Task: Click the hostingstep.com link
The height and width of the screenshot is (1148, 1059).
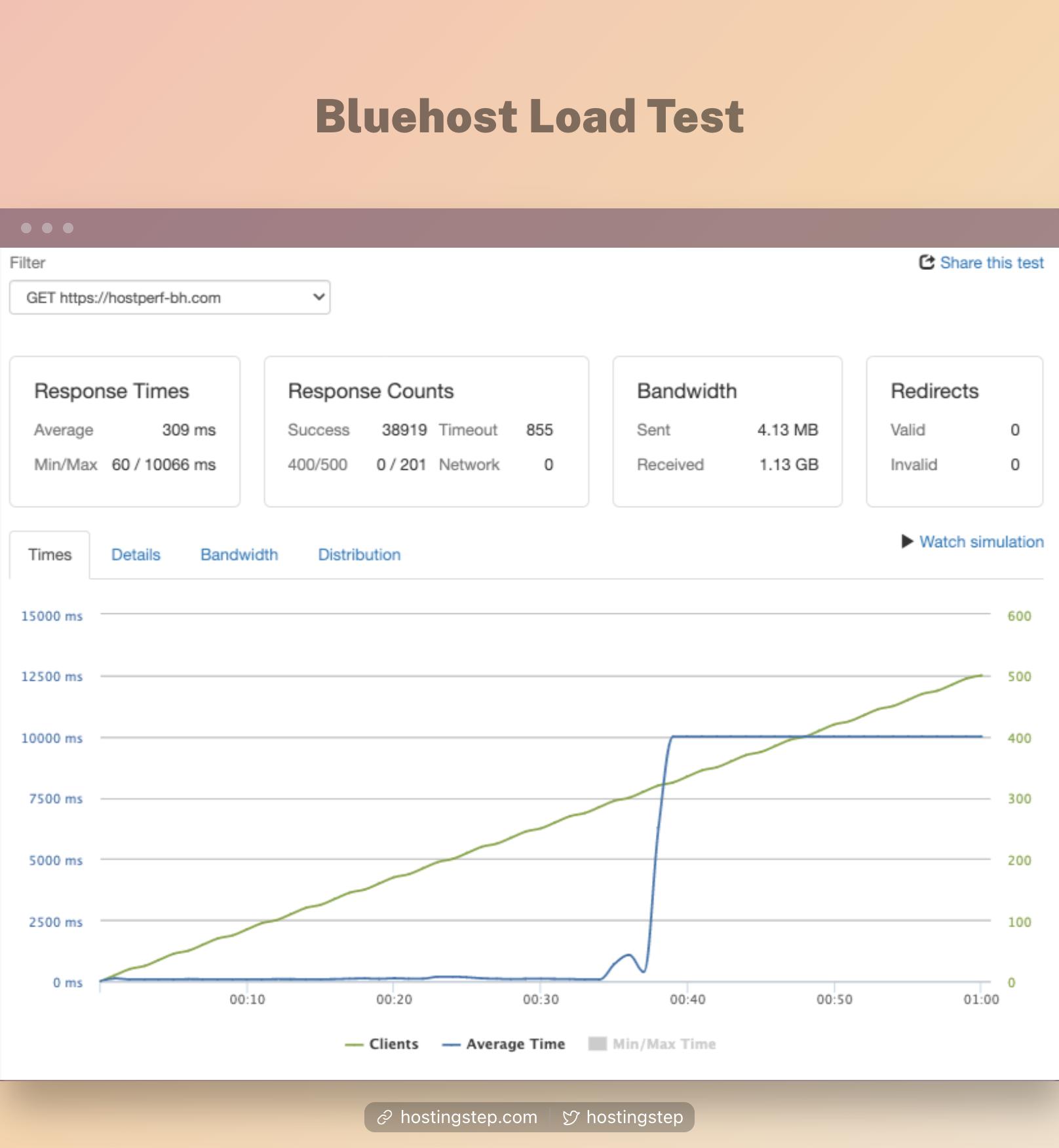Action: 469,1117
